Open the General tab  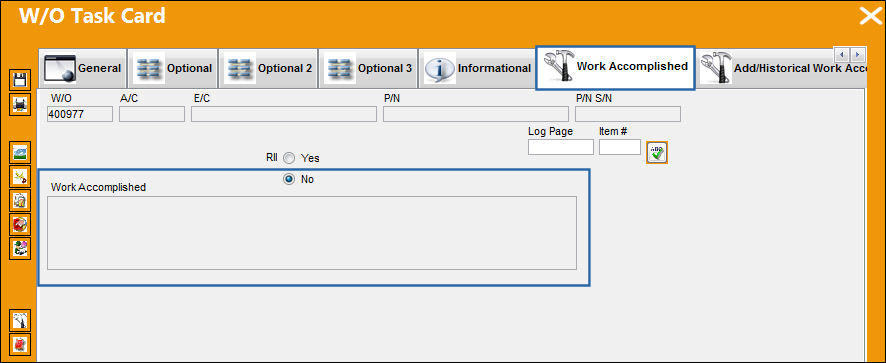click(x=82, y=68)
